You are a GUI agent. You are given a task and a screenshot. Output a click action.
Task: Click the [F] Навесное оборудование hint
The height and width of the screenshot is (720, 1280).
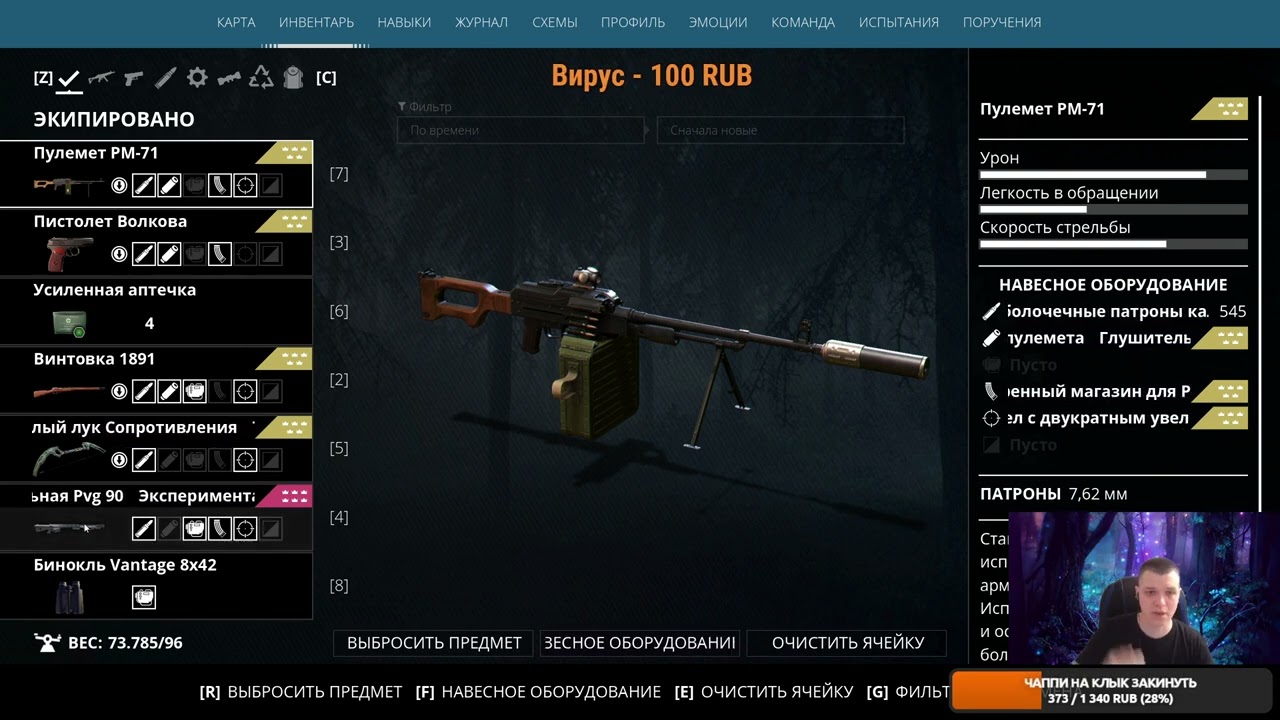[537, 692]
